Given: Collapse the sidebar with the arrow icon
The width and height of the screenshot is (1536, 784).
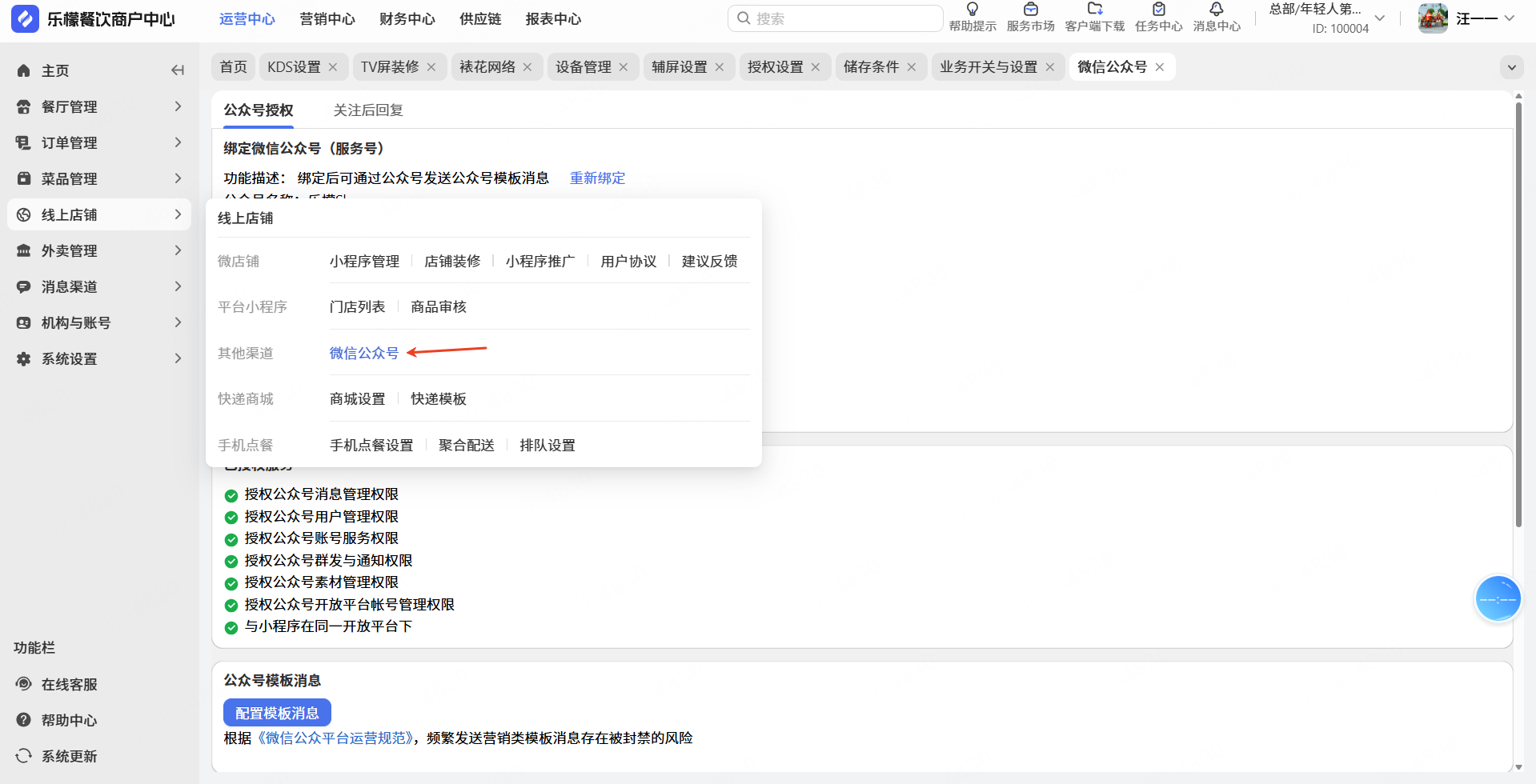Looking at the screenshot, I should (178, 70).
